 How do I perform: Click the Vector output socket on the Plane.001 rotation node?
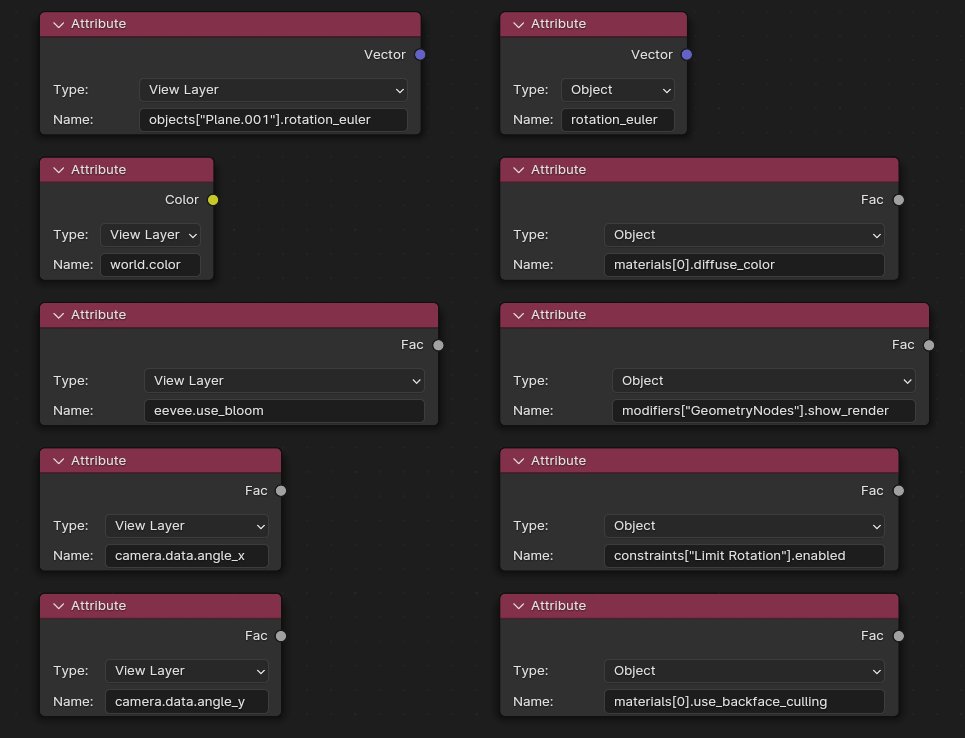click(x=420, y=55)
